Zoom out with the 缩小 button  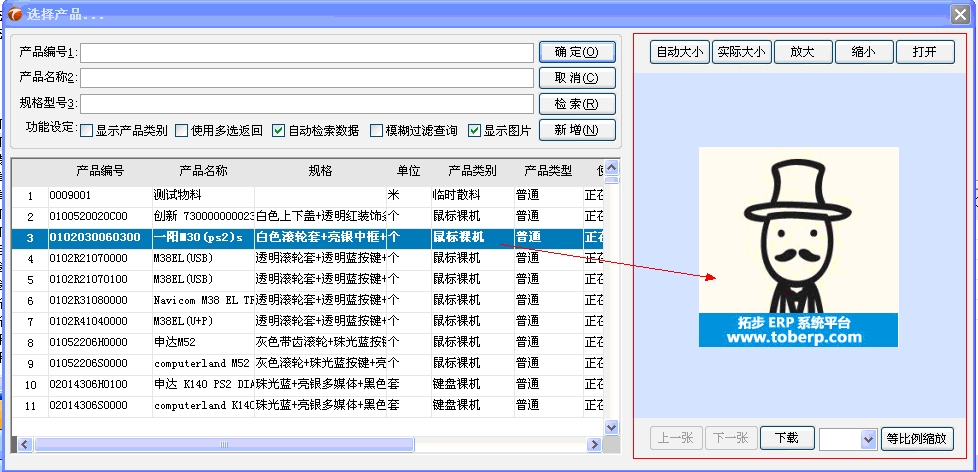click(x=863, y=52)
